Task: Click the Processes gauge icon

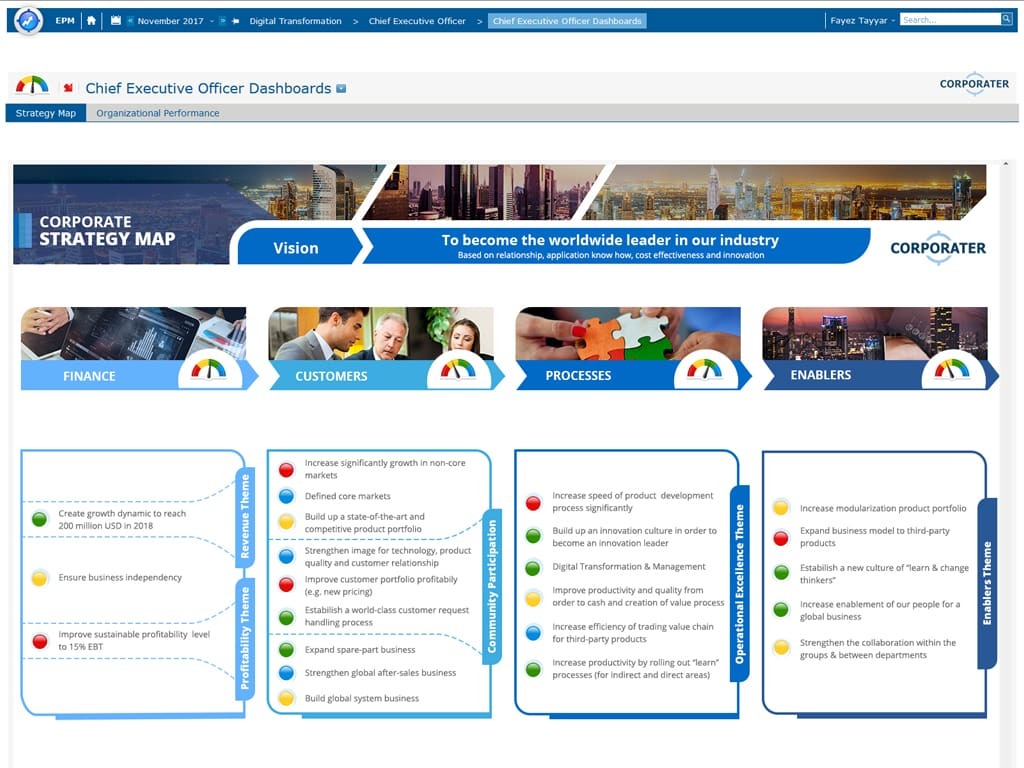Action: click(704, 370)
